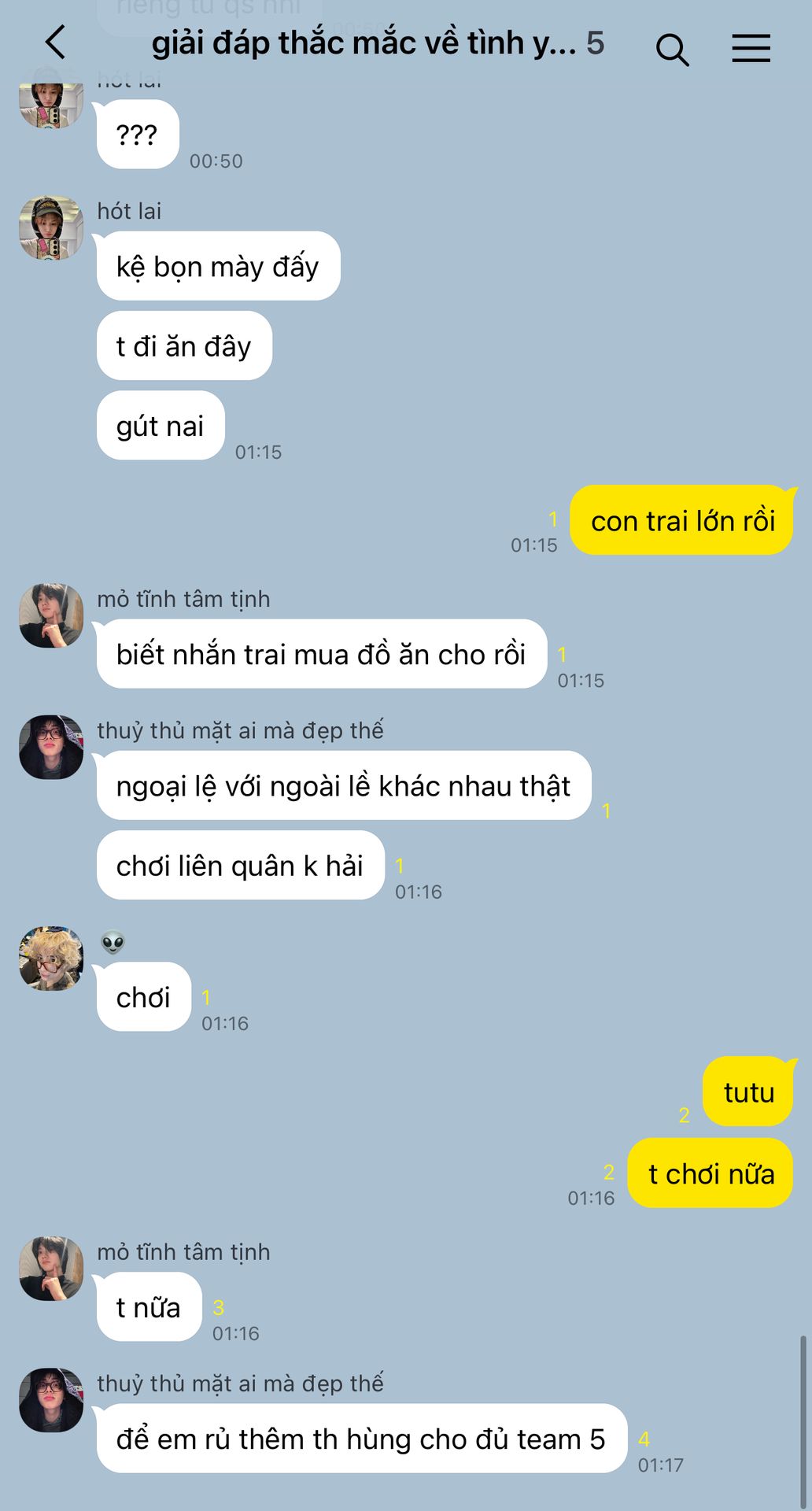This screenshot has height=1511, width=812.
Task: Tap the '???' message bubble
Action: 138,135
